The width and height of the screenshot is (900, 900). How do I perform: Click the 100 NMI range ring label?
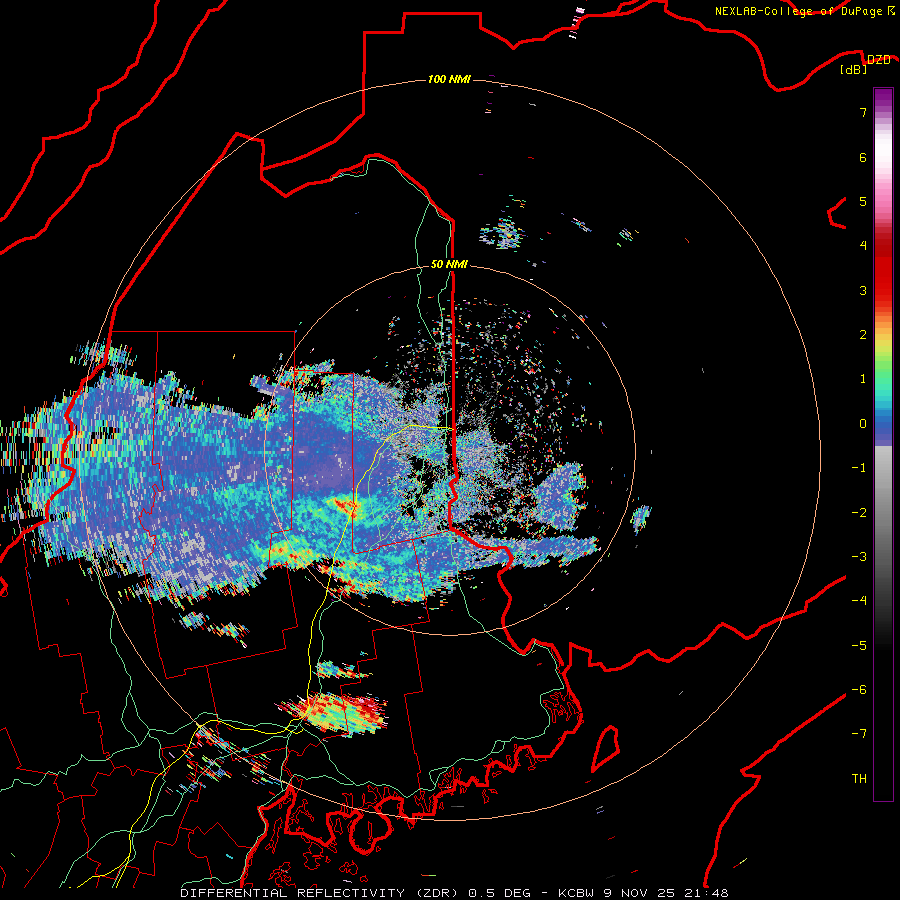pyautogui.click(x=449, y=79)
